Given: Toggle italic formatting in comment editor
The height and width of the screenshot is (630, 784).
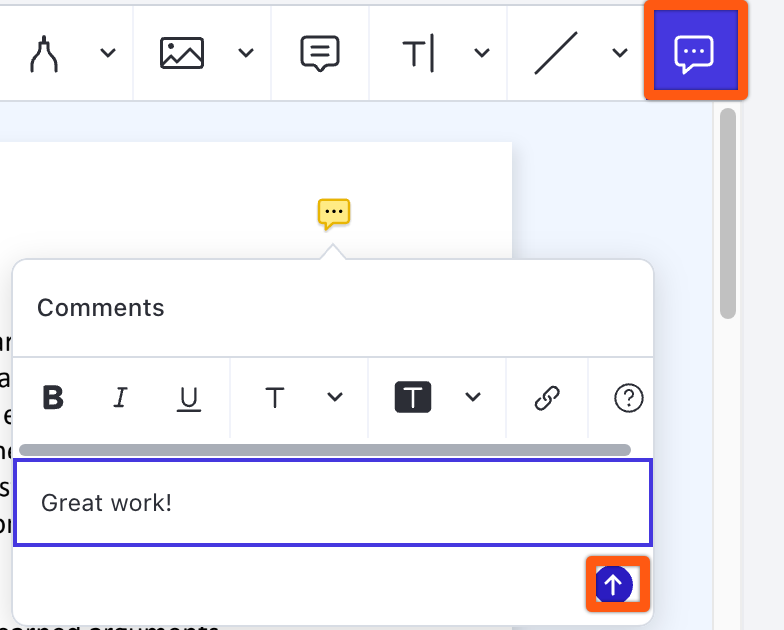Looking at the screenshot, I should pyautogui.click(x=121, y=398).
